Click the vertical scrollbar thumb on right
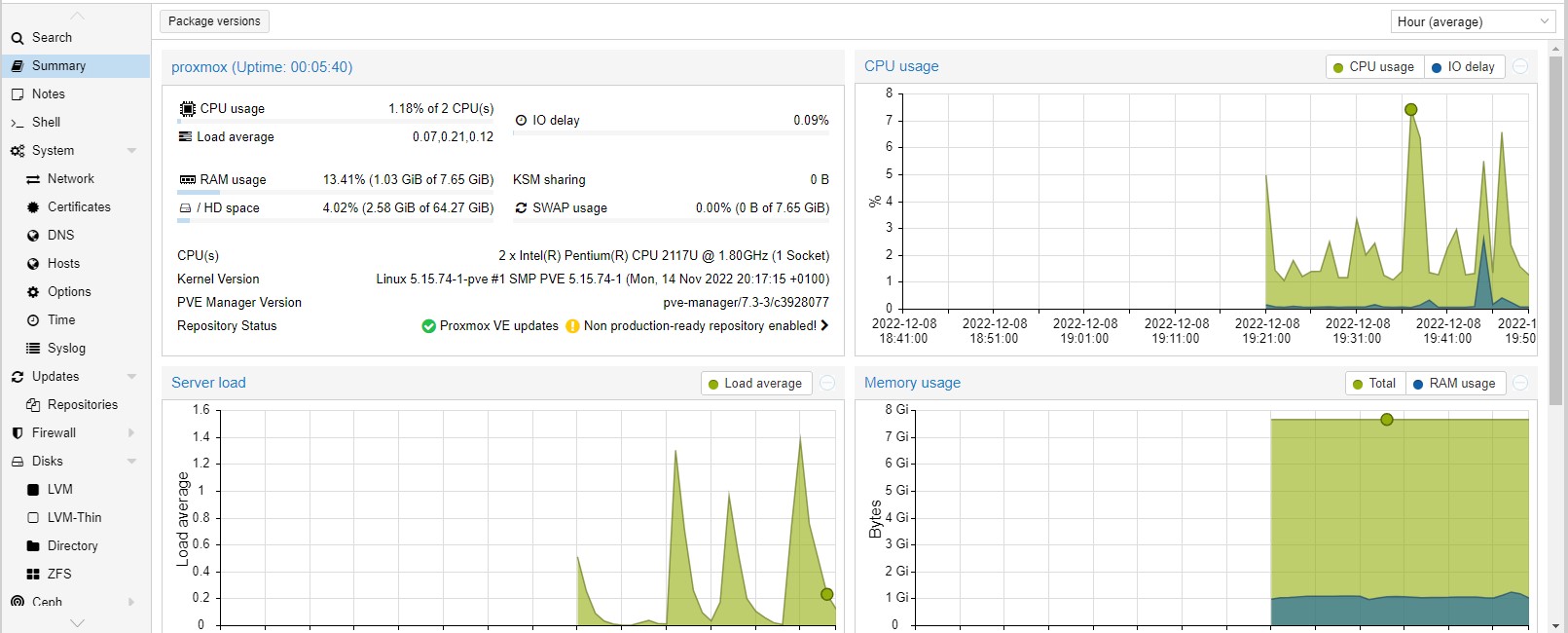Screen dimensions: 1568x633 point(1555,231)
